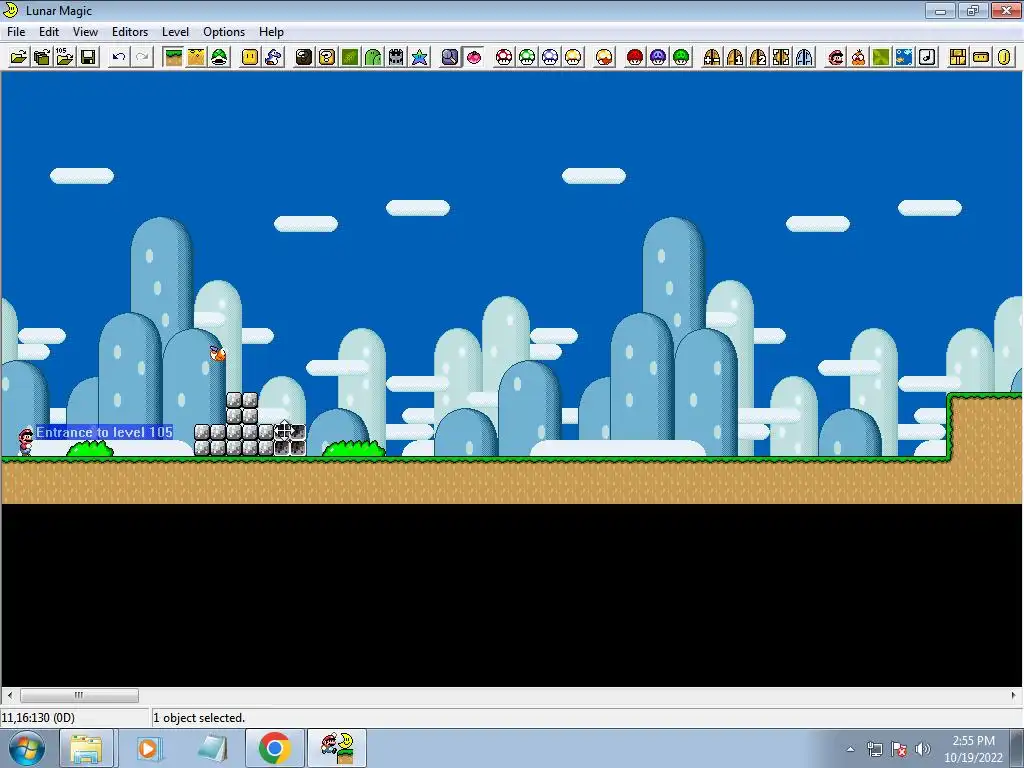Select the orange flying Cheep Cheep sprite
Image resolution: width=1024 pixels, height=768 pixels.
[217, 353]
